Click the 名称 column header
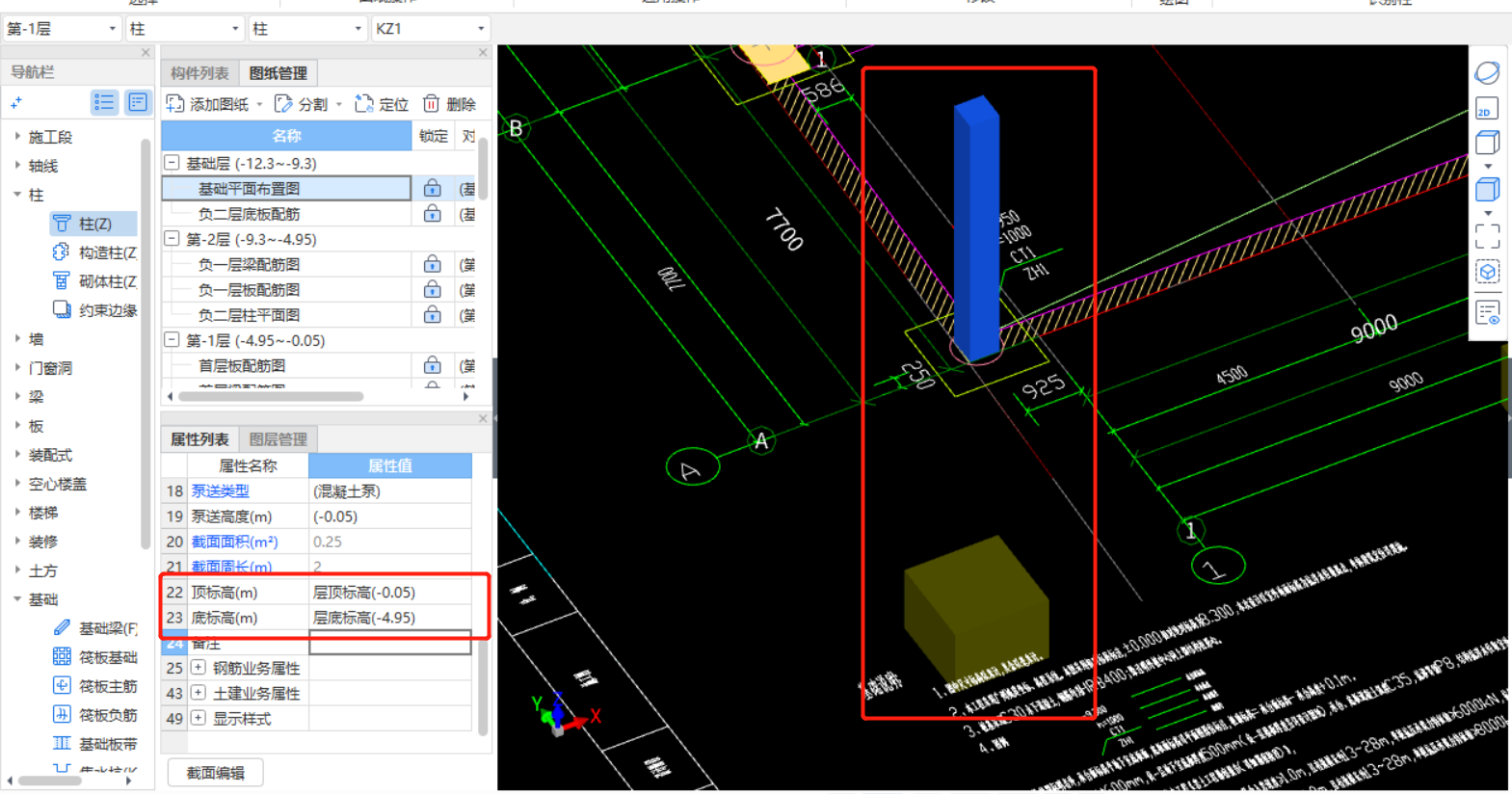Image resolution: width=1512 pixels, height=794 pixels. (286, 136)
